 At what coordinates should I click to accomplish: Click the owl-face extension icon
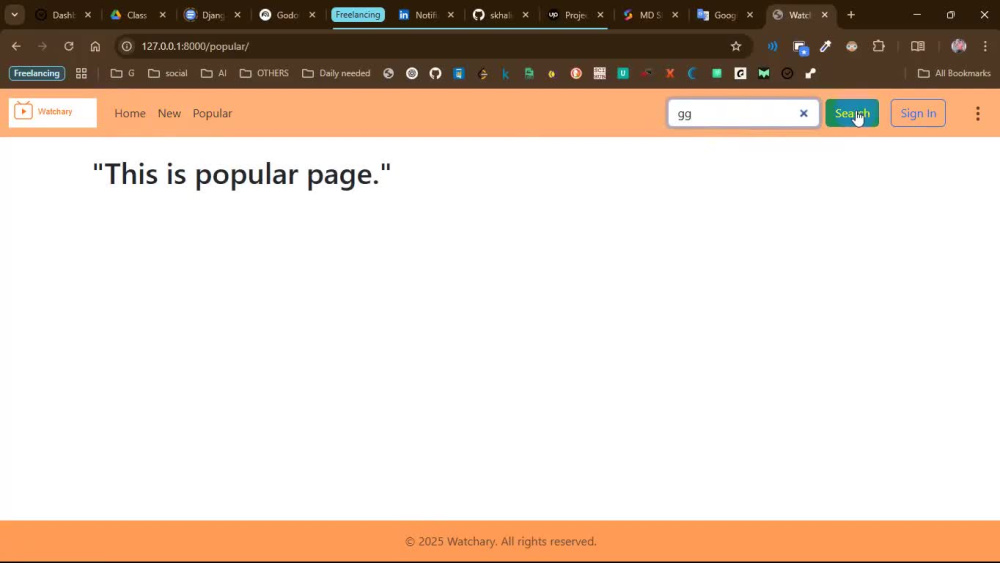pyautogui.click(x=851, y=46)
